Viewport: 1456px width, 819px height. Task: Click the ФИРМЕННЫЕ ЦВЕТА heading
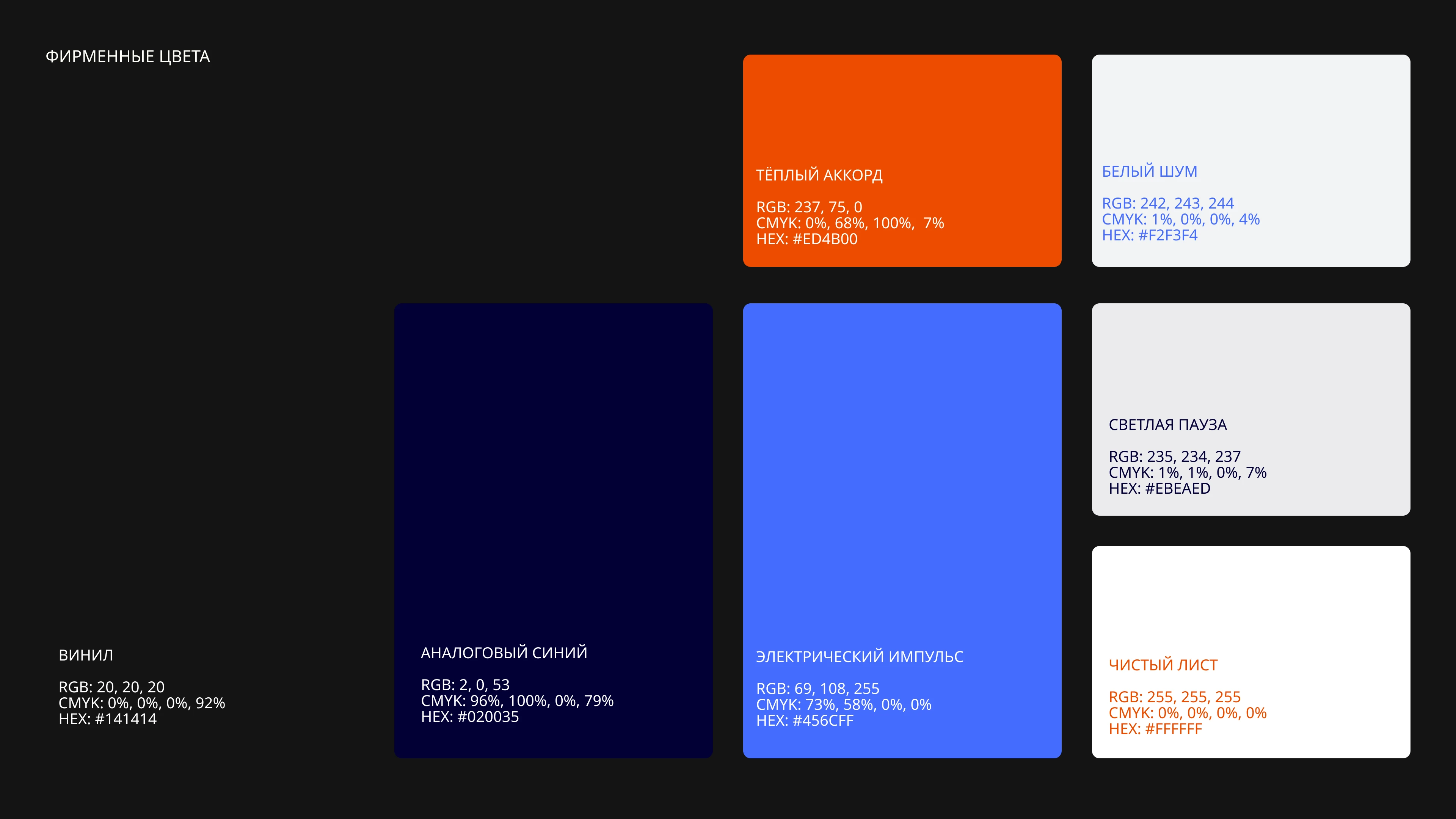point(128,56)
